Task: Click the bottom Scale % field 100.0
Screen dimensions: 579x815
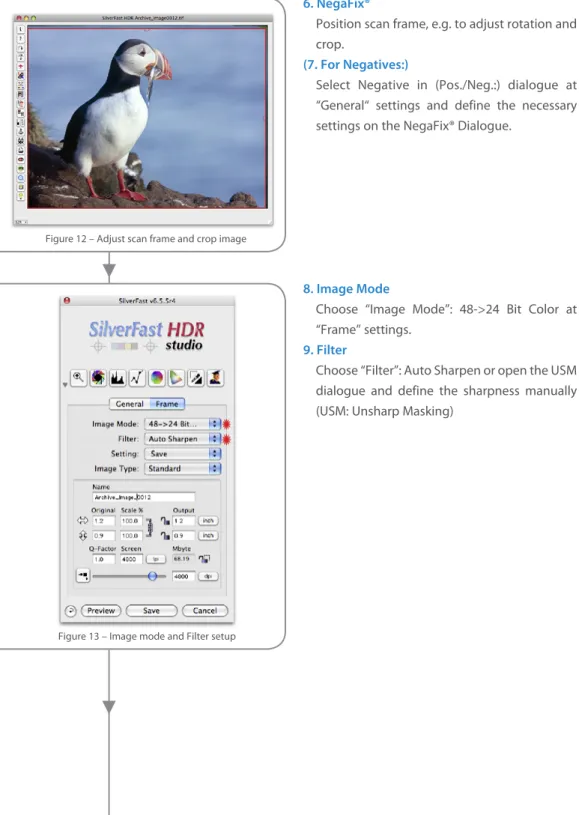Action: [131, 535]
